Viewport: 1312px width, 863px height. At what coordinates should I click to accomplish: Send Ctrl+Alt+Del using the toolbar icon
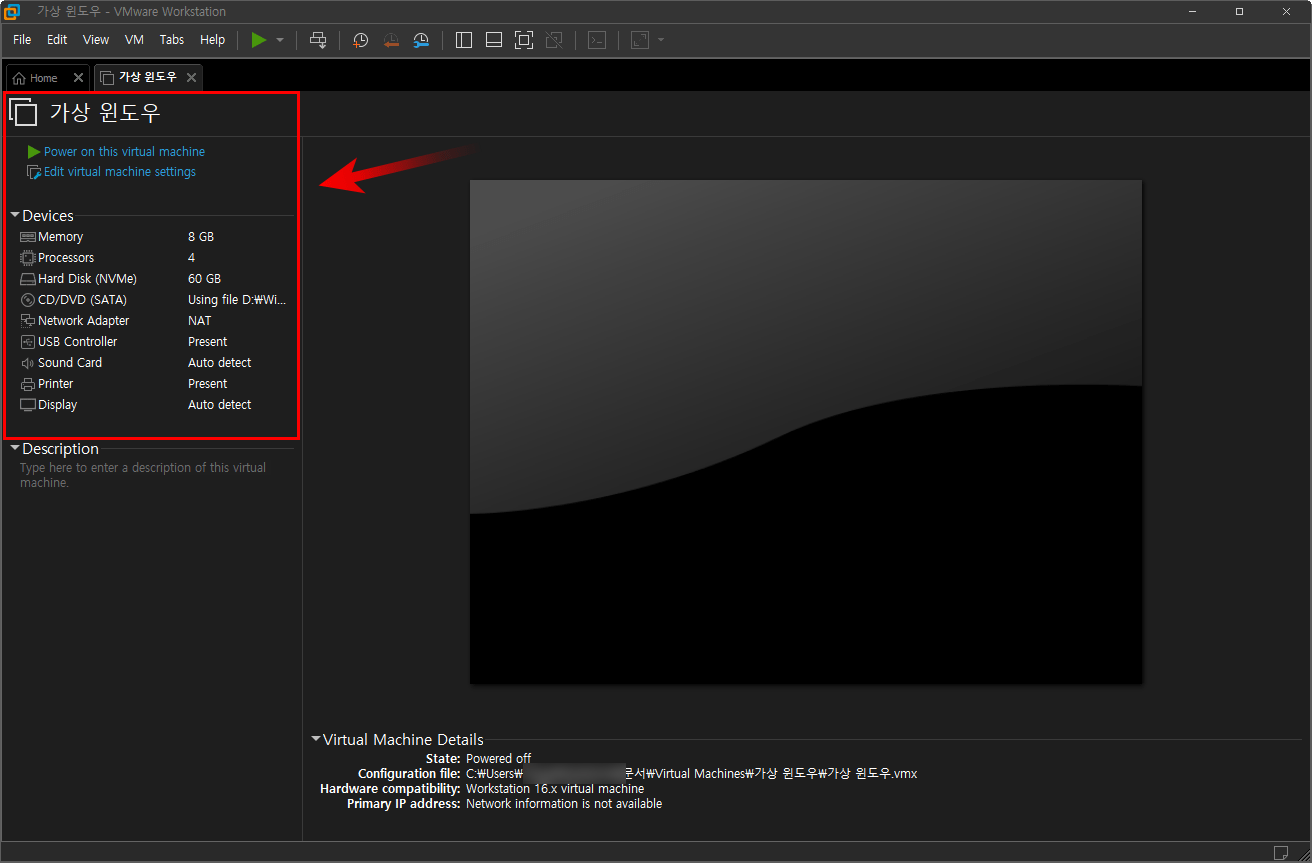pyautogui.click(x=318, y=40)
